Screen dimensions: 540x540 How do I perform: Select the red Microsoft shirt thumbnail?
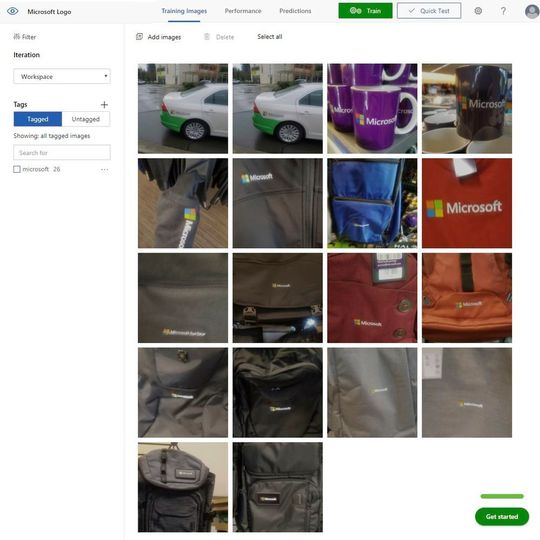pos(467,203)
